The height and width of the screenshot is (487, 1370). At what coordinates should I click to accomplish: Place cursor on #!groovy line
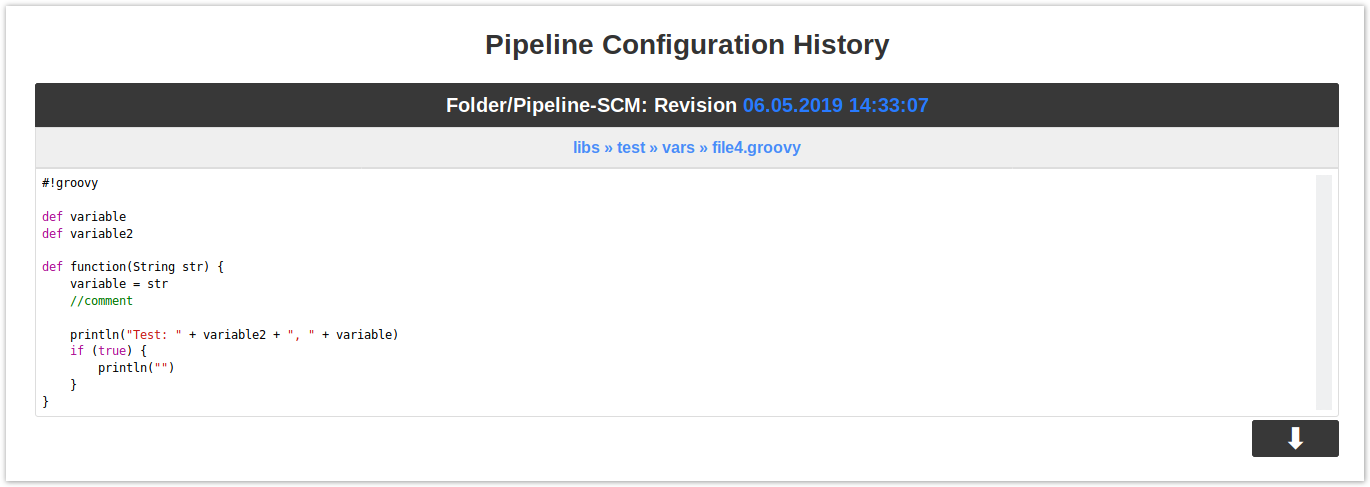coord(70,183)
